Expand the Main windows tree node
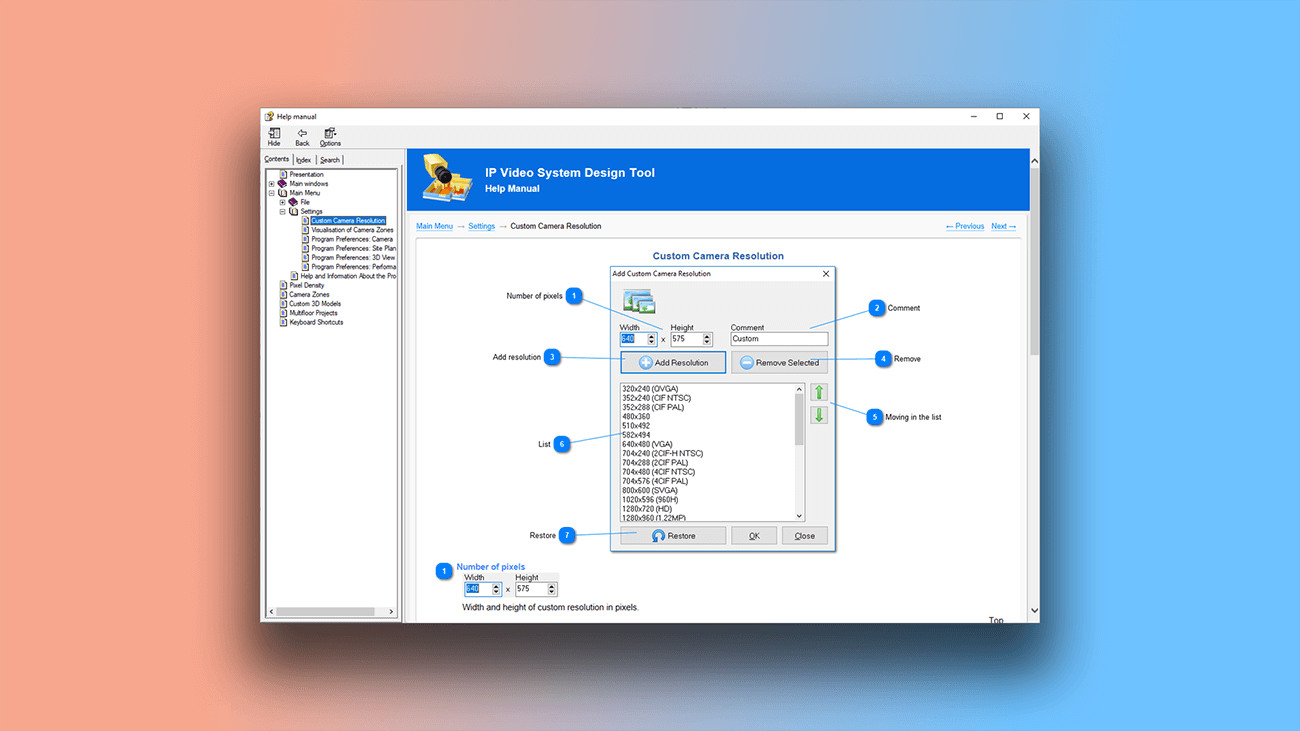 coord(271,183)
